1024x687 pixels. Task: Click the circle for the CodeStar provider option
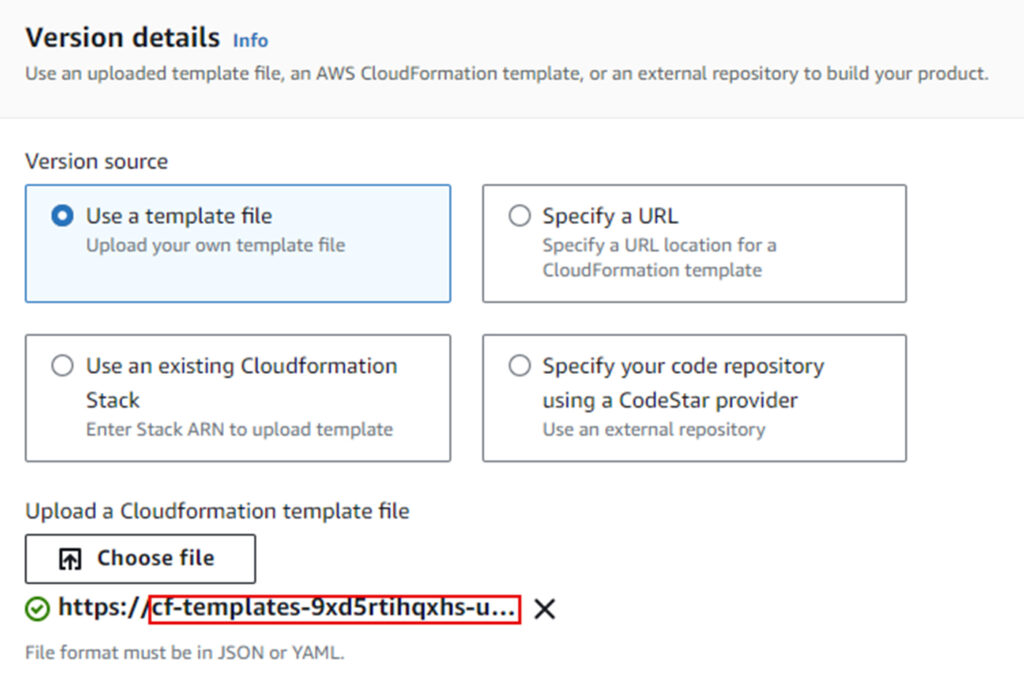[520, 366]
